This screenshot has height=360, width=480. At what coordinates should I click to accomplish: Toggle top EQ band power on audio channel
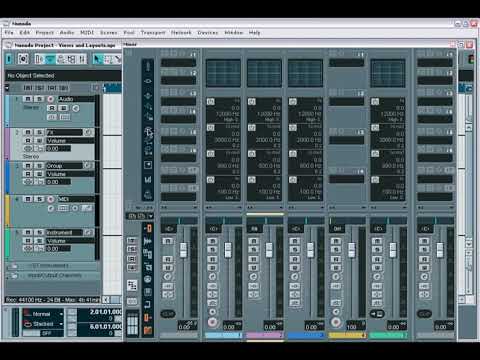(x=211, y=102)
